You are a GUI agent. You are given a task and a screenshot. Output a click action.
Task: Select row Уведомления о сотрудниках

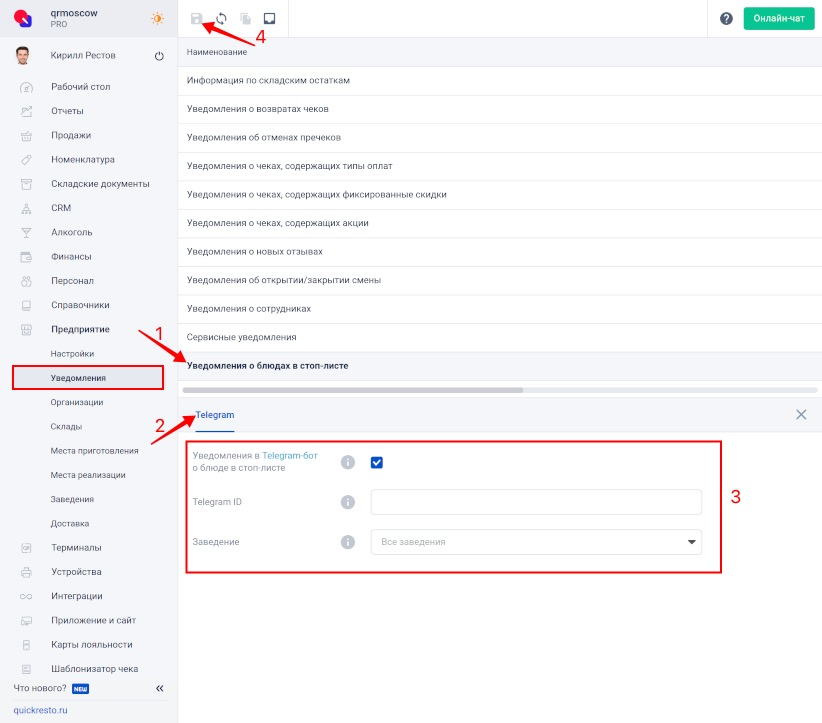(500, 309)
